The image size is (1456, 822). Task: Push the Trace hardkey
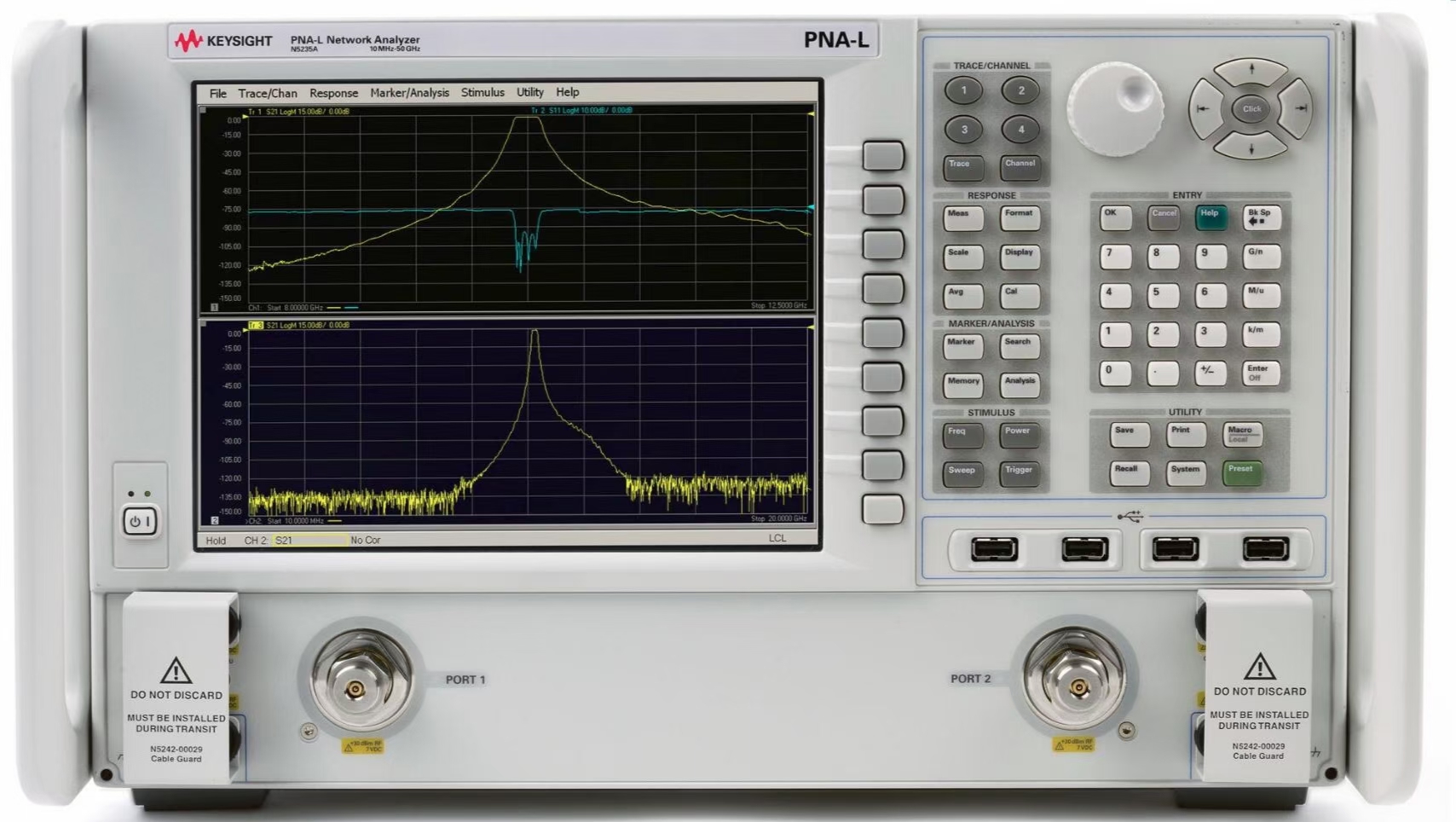[x=962, y=168]
